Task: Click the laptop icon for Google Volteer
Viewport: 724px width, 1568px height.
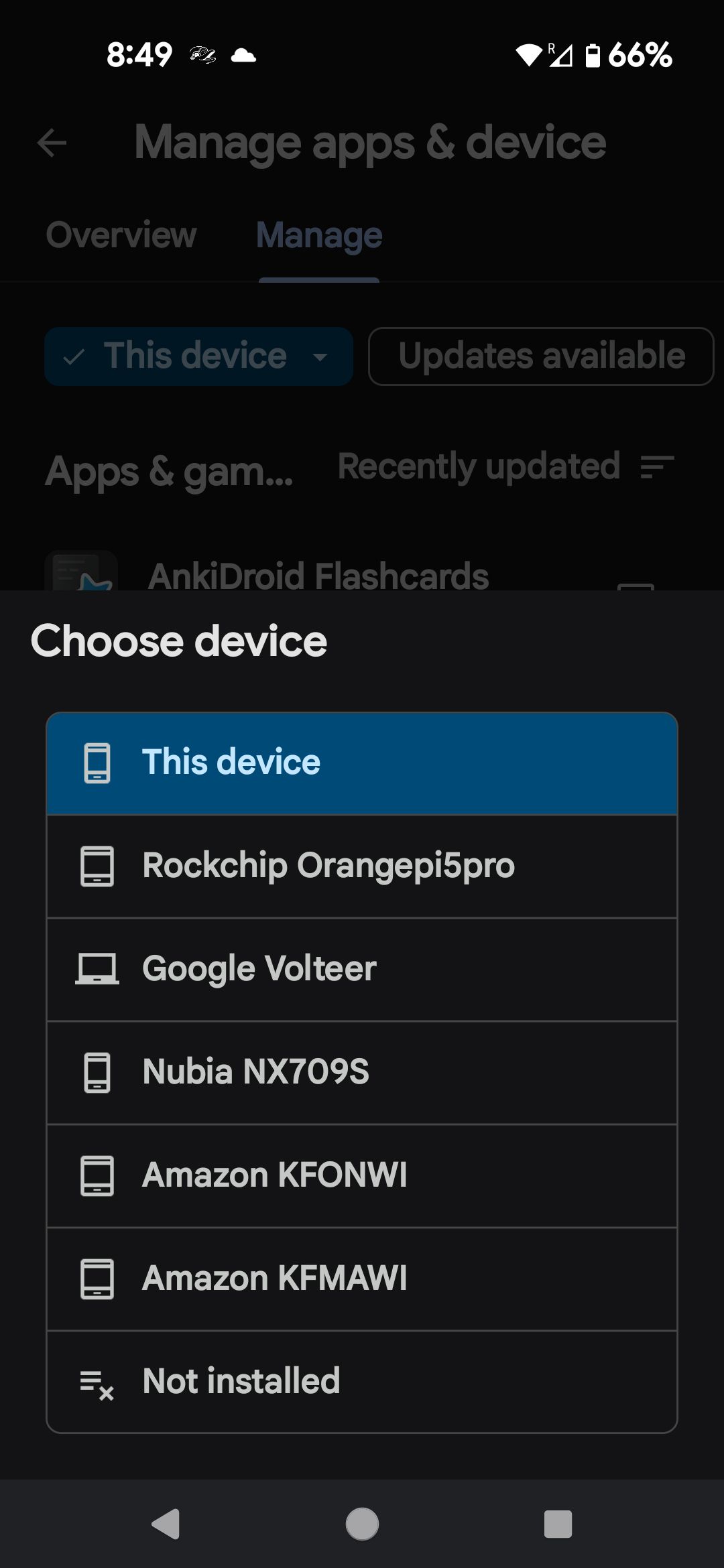Action: [x=97, y=968]
